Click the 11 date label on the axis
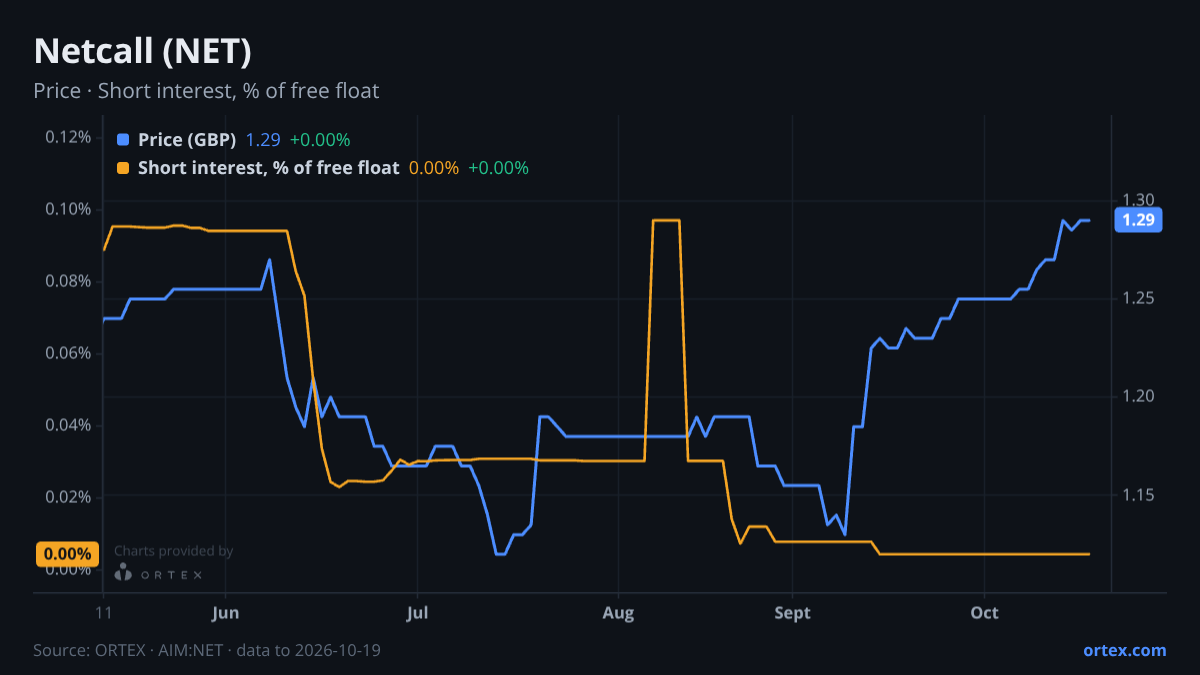The image size is (1200, 675). pyautogui.click(x=103, y=612)
